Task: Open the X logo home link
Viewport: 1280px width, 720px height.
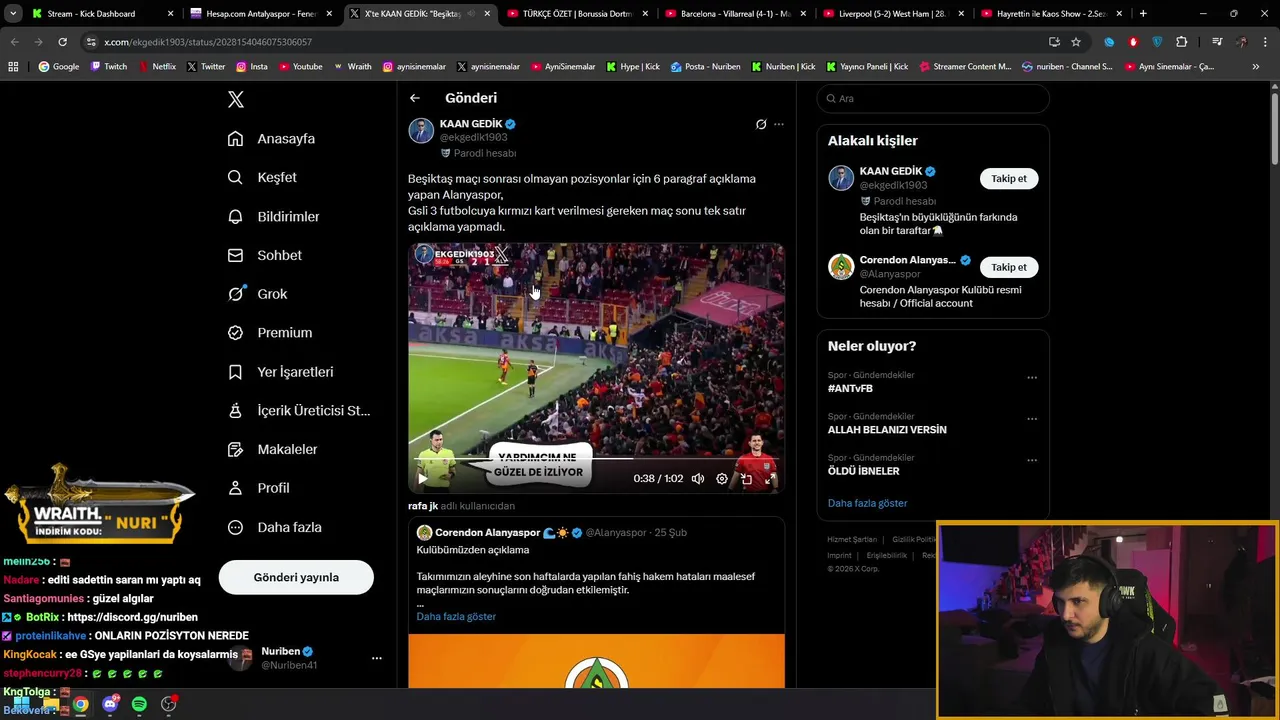Action: (x=236, y=99)
